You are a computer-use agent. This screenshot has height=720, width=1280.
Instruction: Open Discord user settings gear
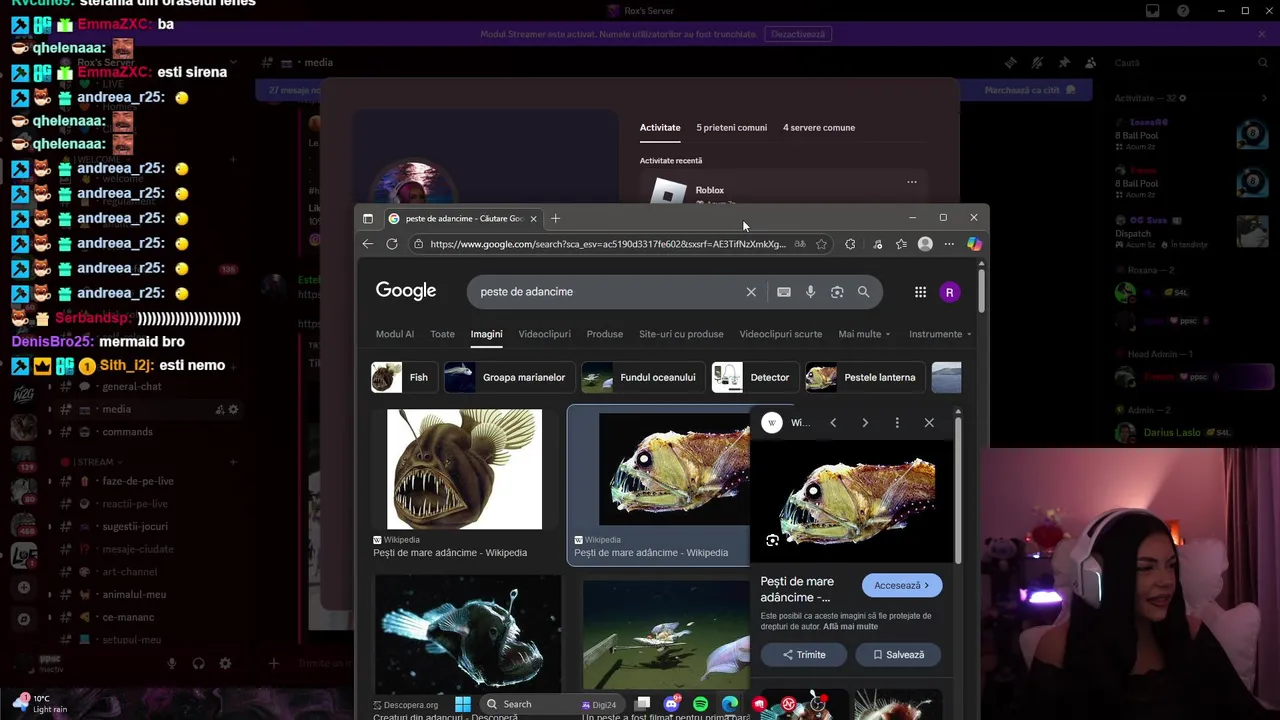click(225, 663)
